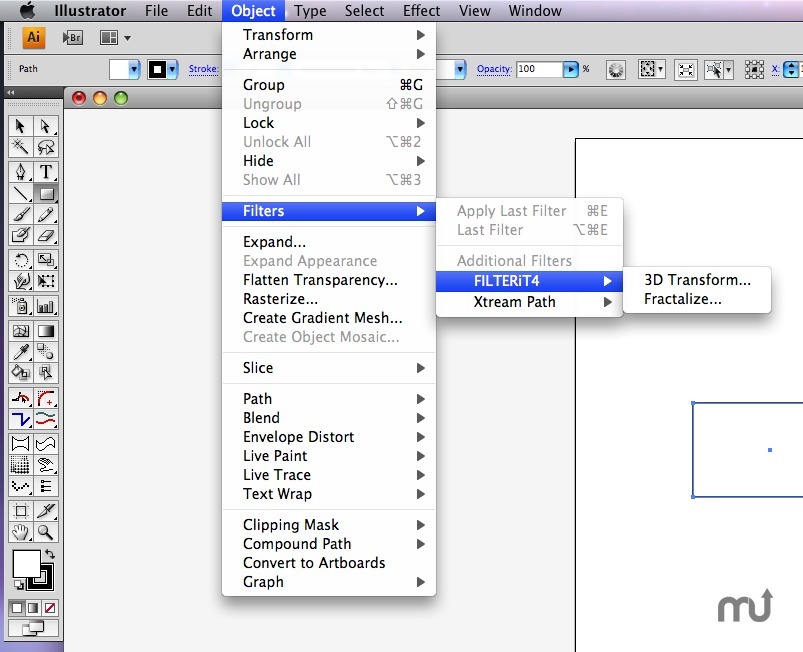
Task: Choose the Column Graph tool
Action: pyautogui.click(x=46, y=306)
